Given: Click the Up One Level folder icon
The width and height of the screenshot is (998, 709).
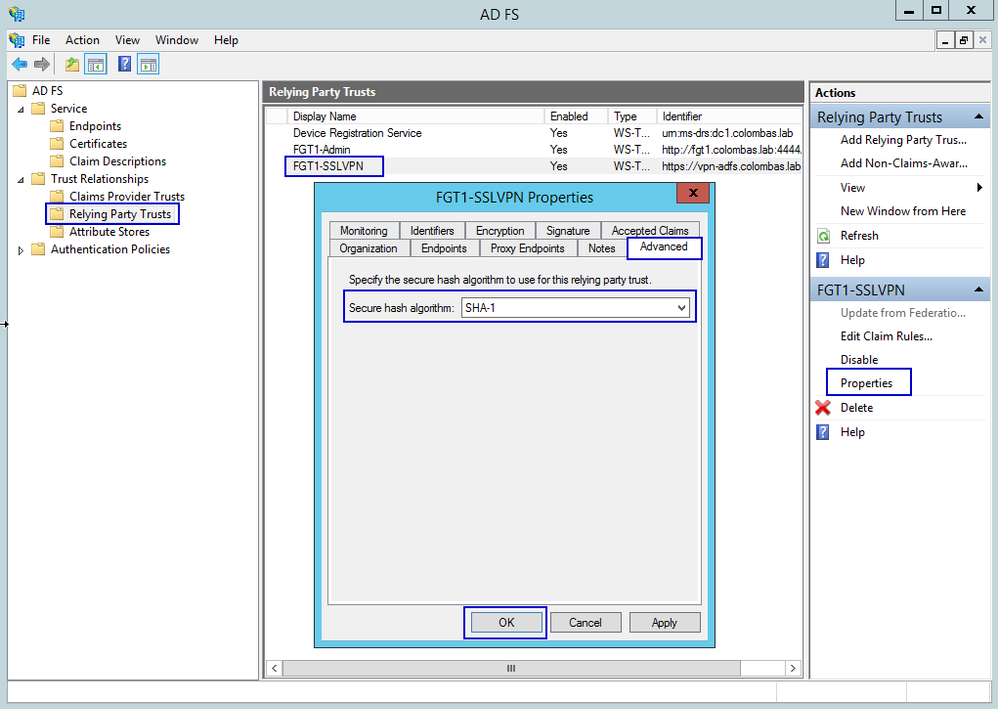Looking at the screenshot, I should (72, 65).
